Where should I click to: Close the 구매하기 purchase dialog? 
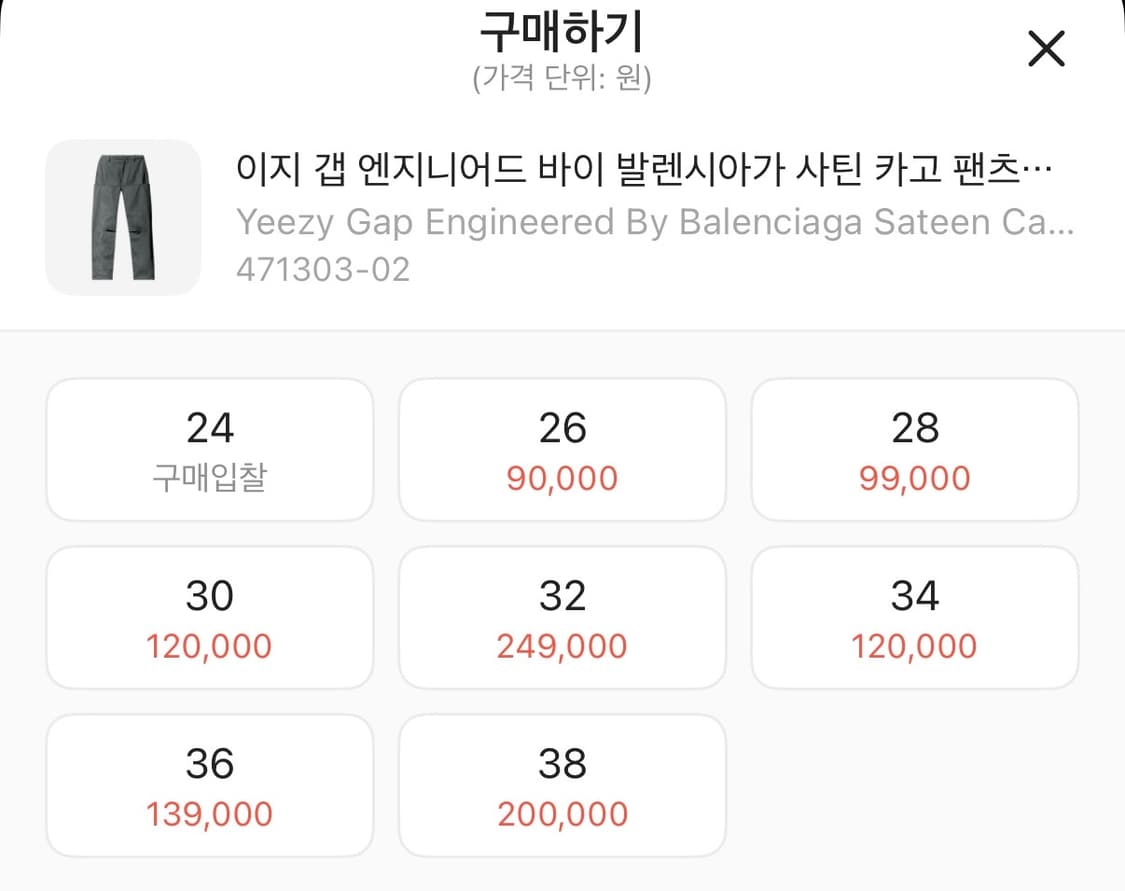tap(1046, 48)
